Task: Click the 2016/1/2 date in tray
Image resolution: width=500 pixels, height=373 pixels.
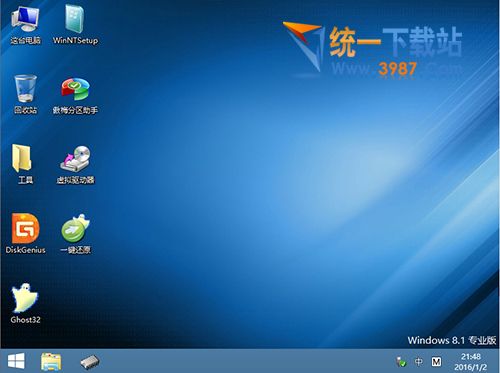Action: (471, 367)
